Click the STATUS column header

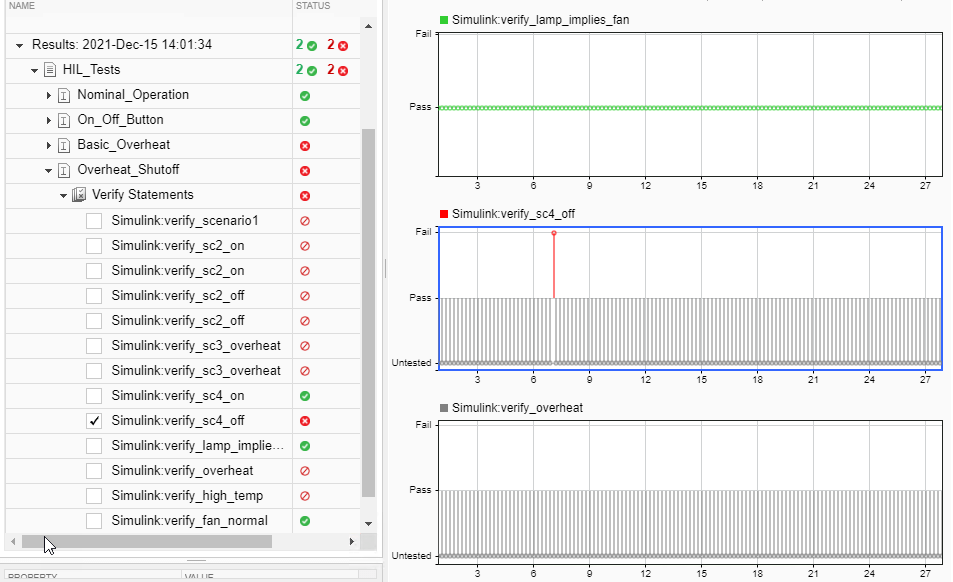[312, 6]
